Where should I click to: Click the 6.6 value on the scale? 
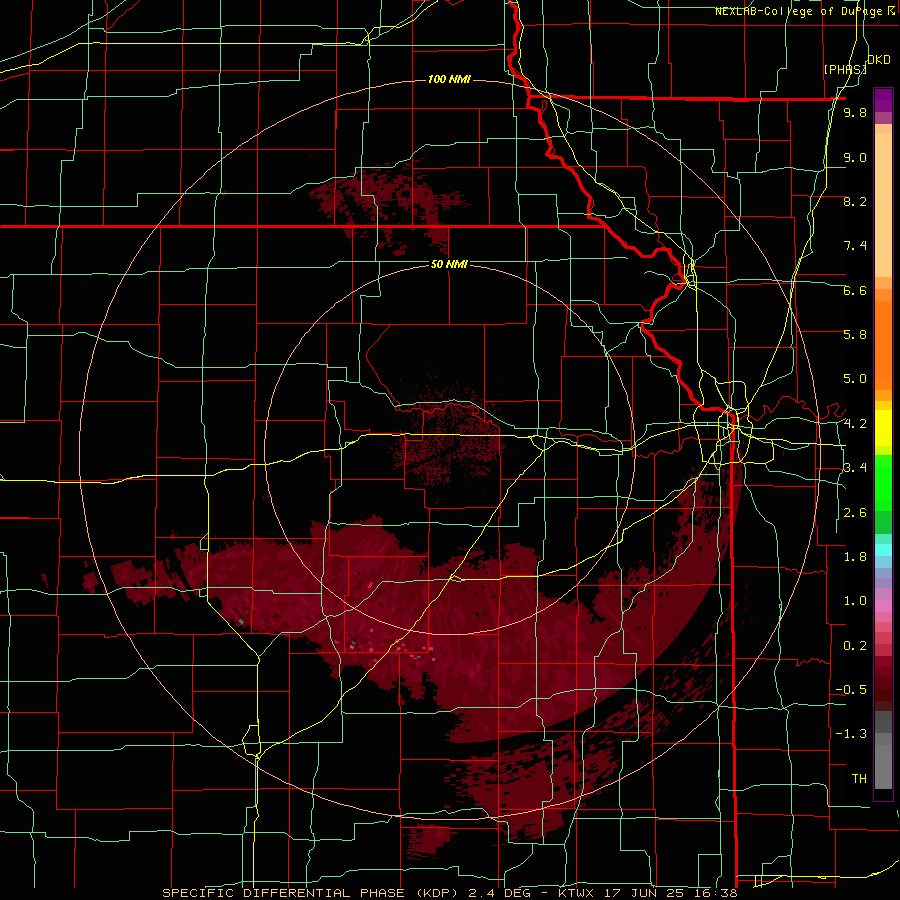tap(855, 290)
